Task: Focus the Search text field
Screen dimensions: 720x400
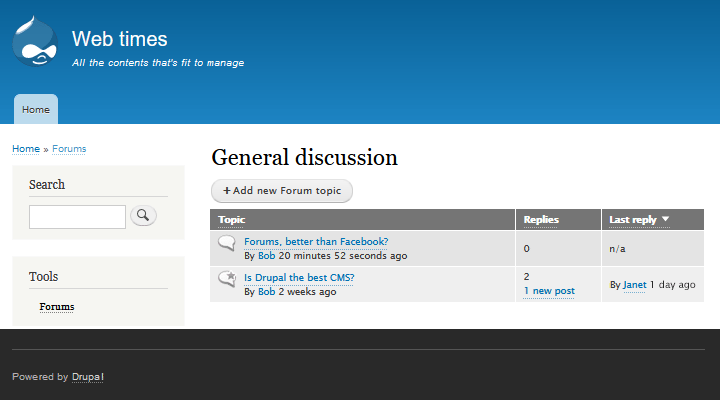Action: (x=77, y=216)
